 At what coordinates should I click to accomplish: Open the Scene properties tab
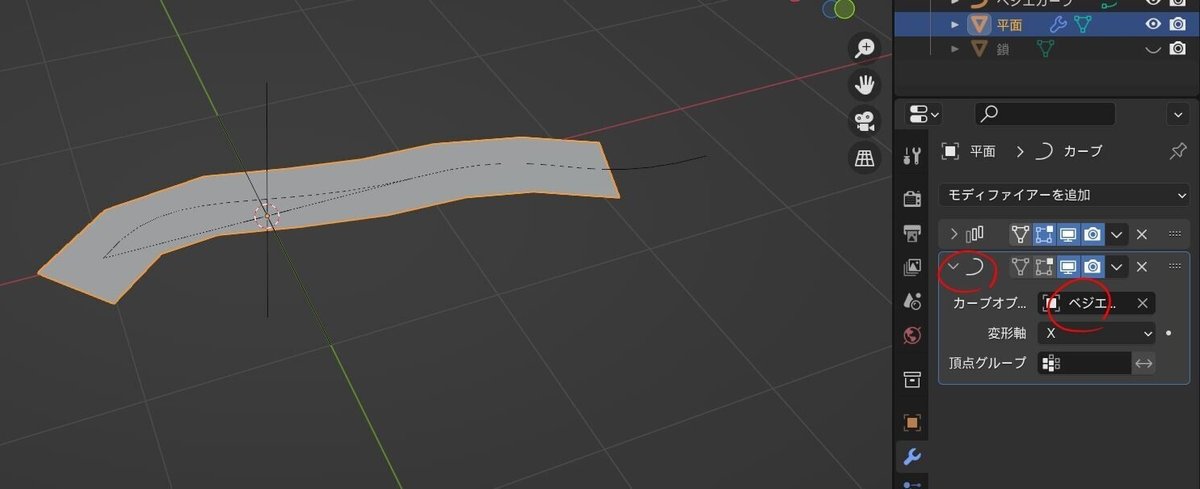point(912,300)
